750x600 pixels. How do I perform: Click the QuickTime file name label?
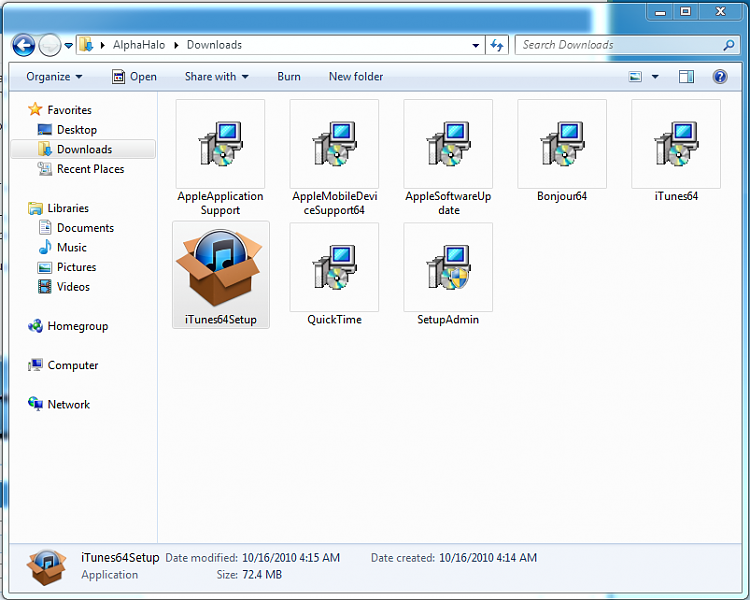334,320
